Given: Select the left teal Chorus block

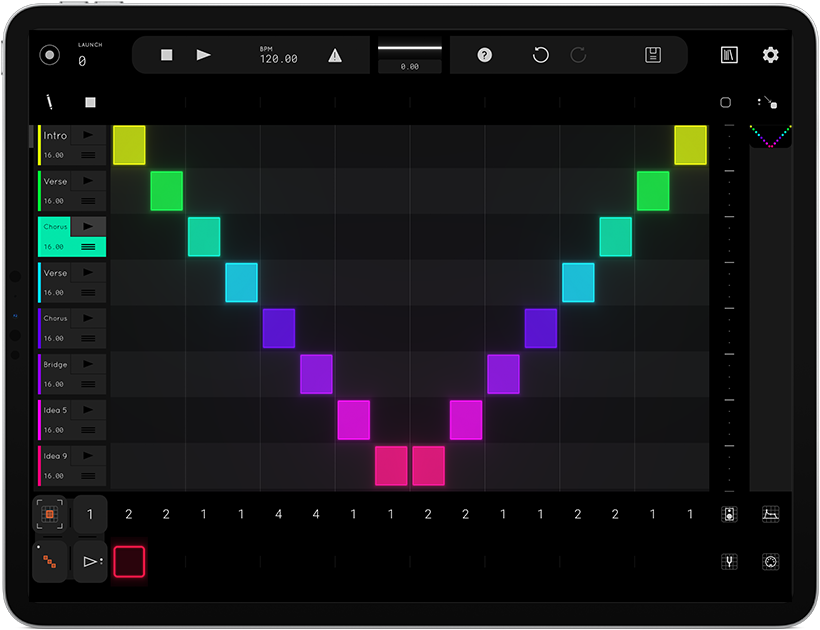Looking at the screenshot, I should [204, 237].
